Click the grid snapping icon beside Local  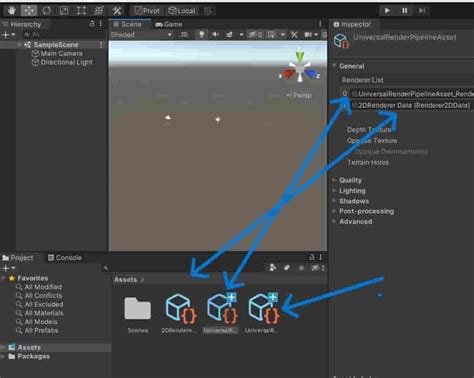[208, 11]
